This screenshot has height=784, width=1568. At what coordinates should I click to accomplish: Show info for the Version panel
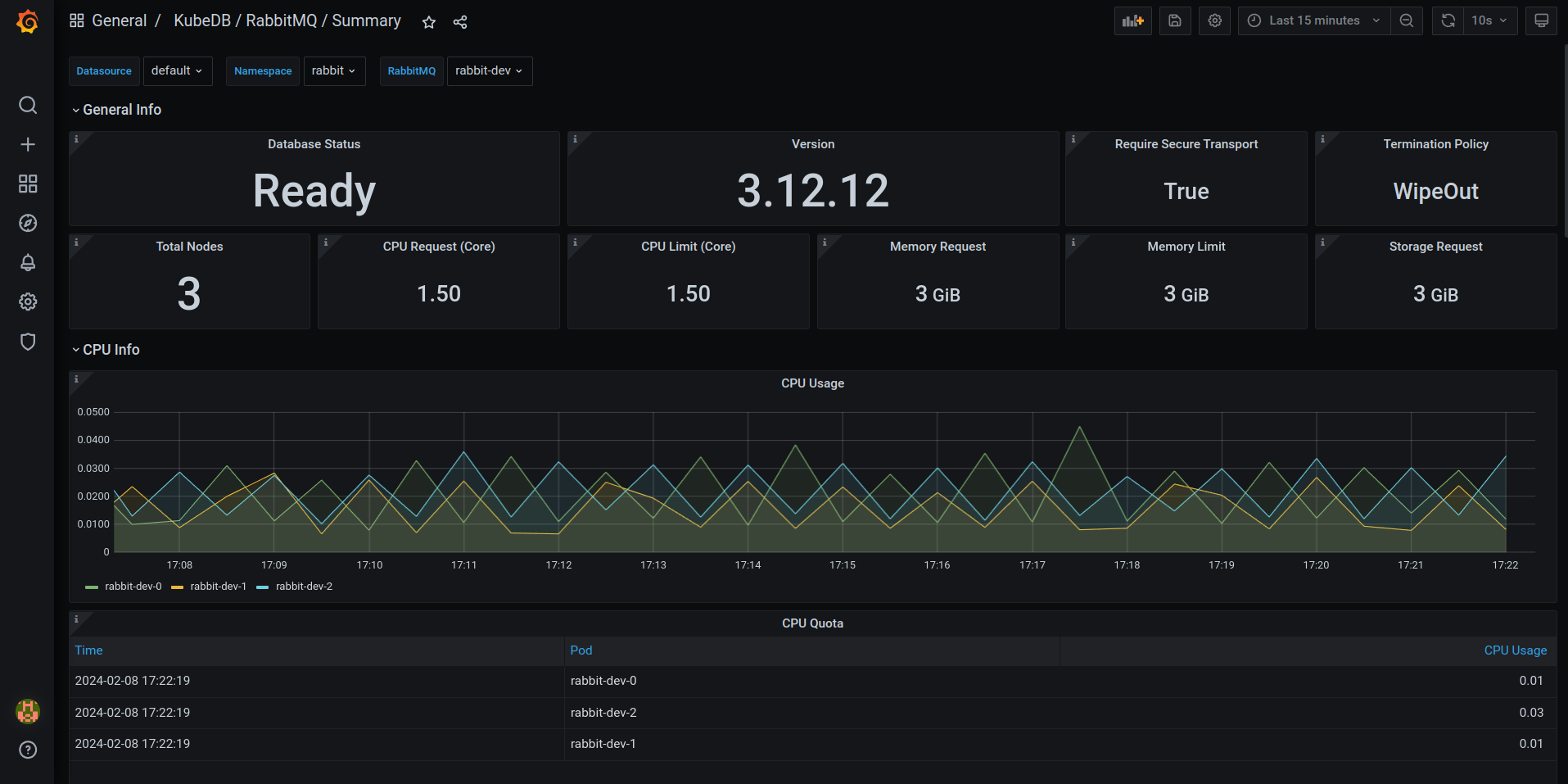575,139
